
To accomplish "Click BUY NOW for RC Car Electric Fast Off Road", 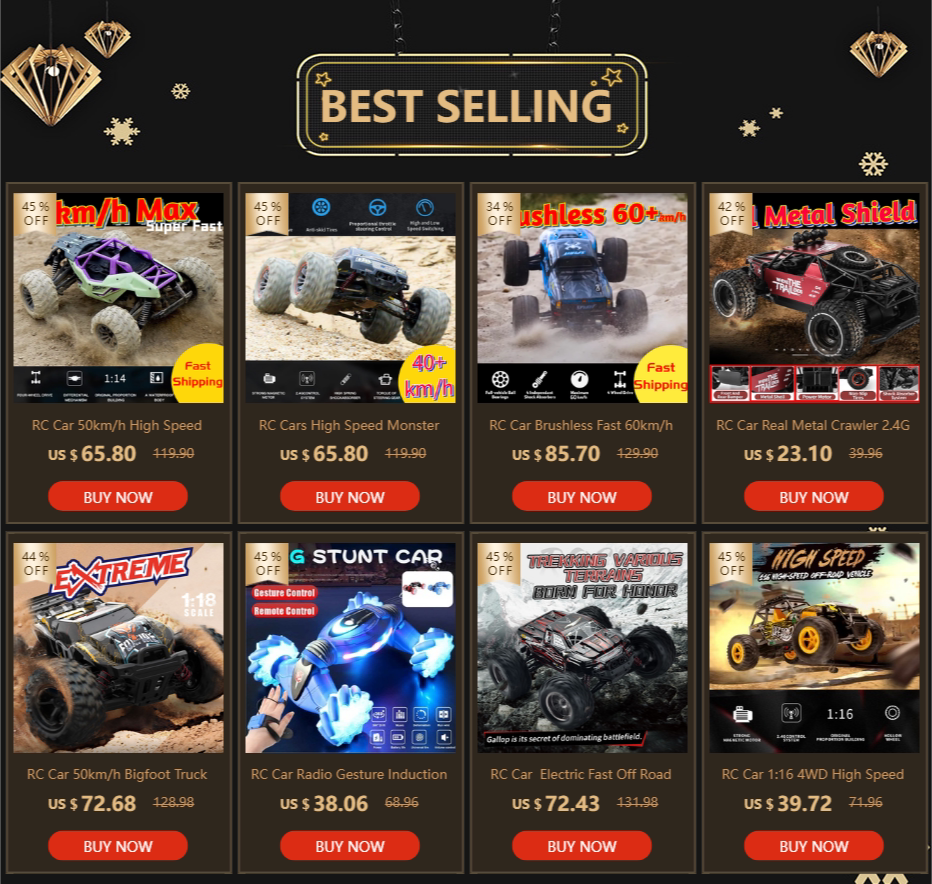I will 581,845.
